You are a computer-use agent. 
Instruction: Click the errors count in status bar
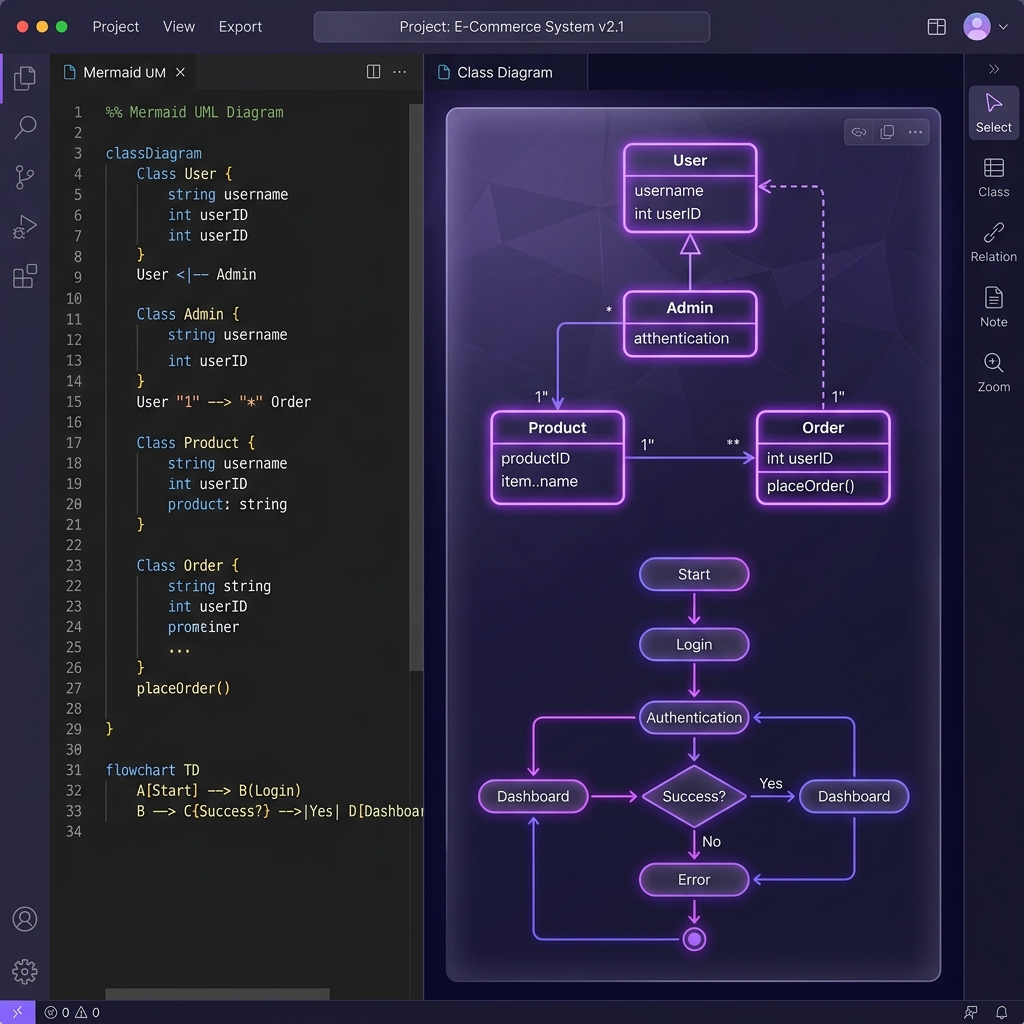click(57, 1012)
